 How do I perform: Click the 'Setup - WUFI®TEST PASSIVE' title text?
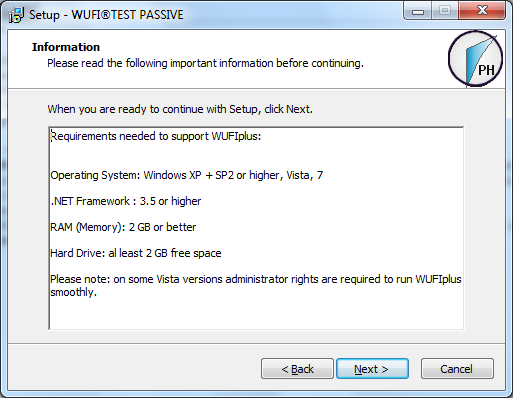[106, 15]
